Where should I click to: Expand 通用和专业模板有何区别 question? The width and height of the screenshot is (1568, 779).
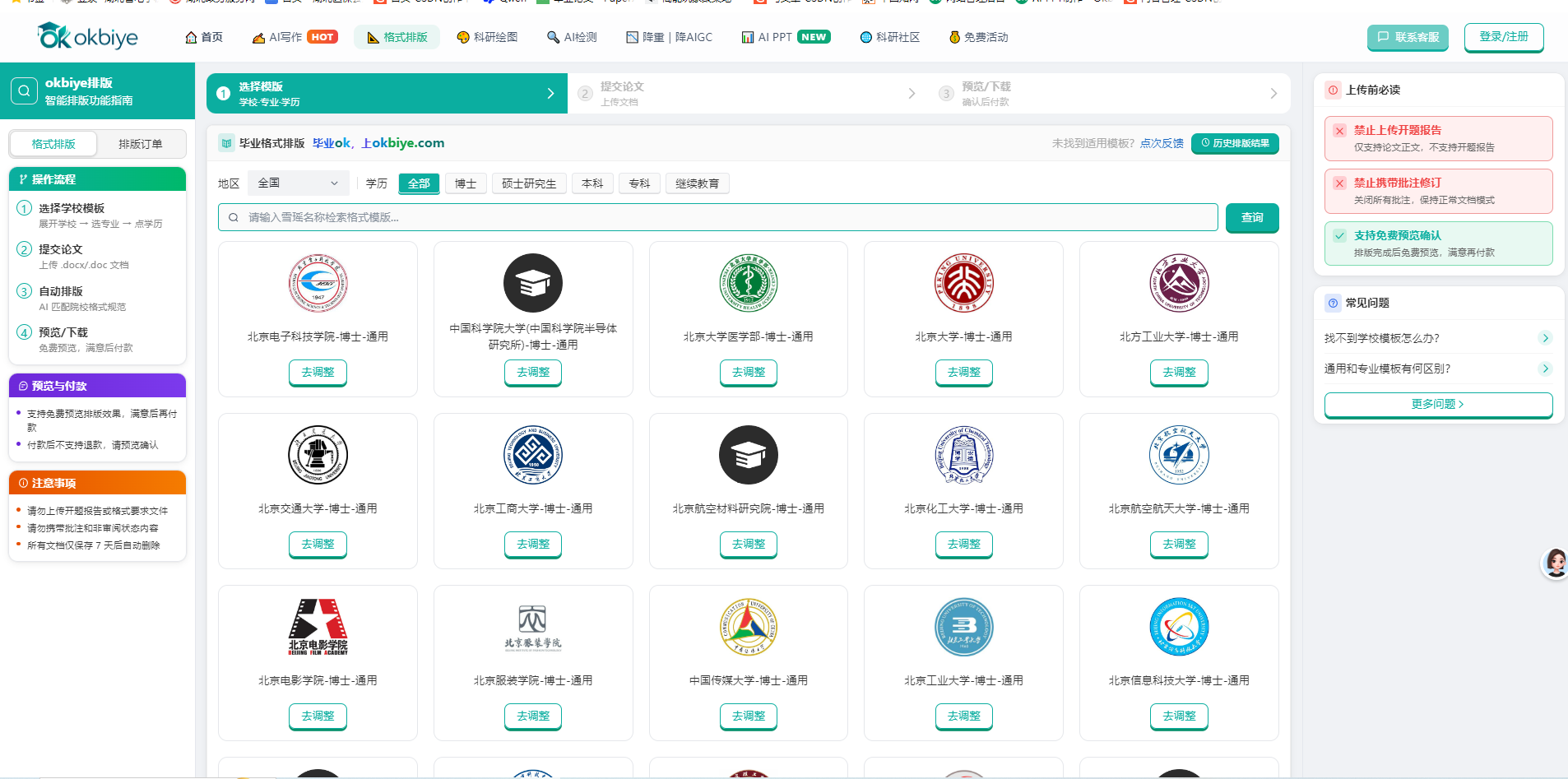1437,369
